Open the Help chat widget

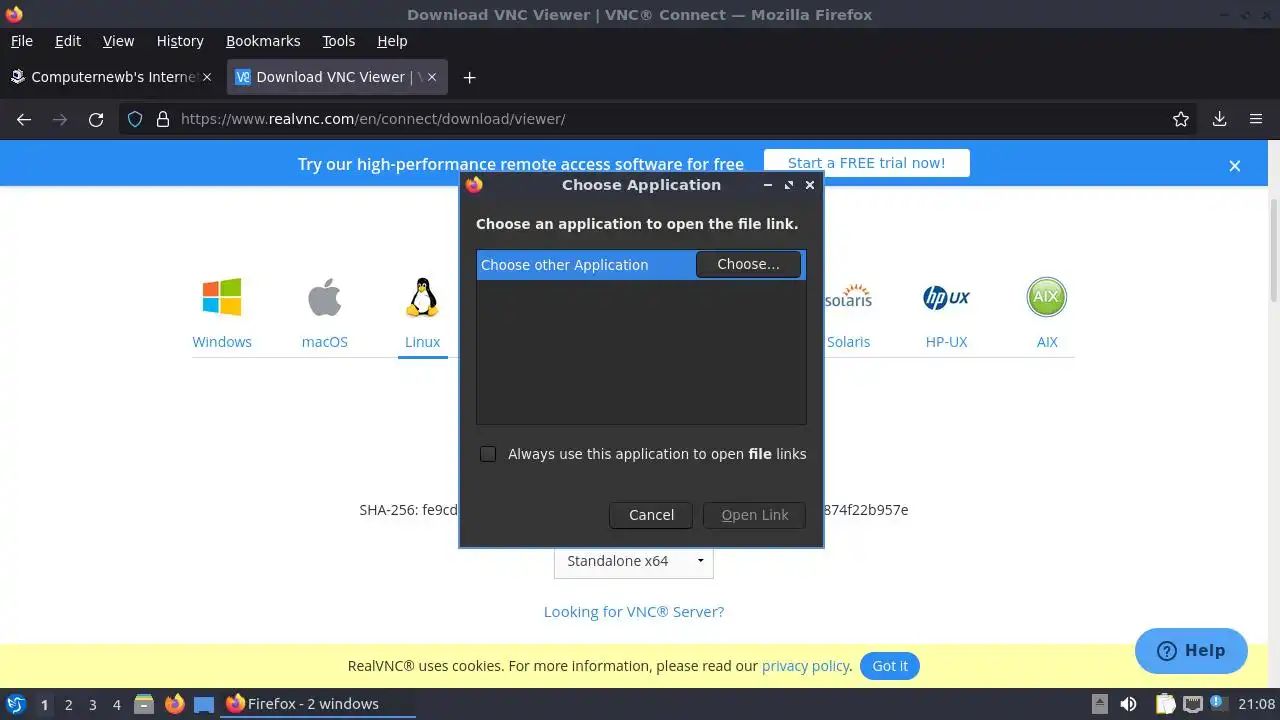(1191, 651)
